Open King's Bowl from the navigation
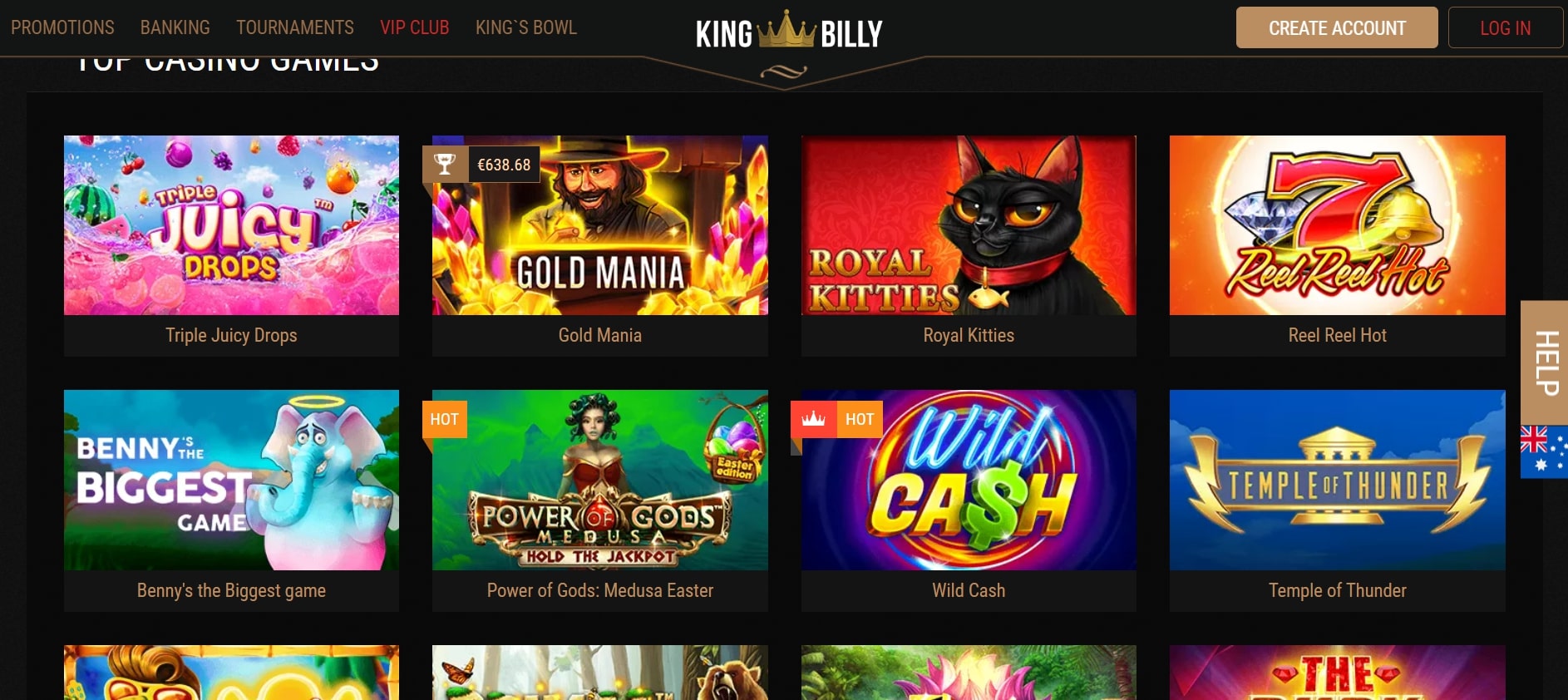The image size is (1568, 700). click(526, 27)
